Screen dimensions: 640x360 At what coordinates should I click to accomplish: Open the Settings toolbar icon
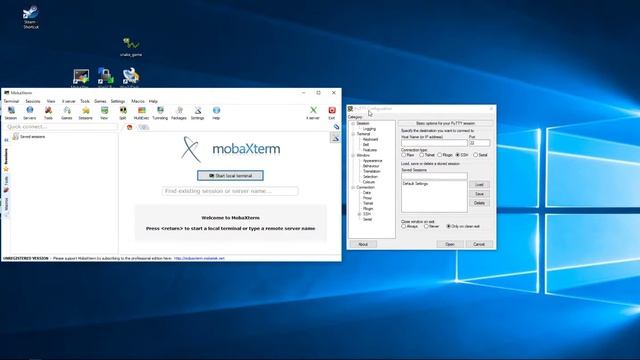[x=198, y=113]
